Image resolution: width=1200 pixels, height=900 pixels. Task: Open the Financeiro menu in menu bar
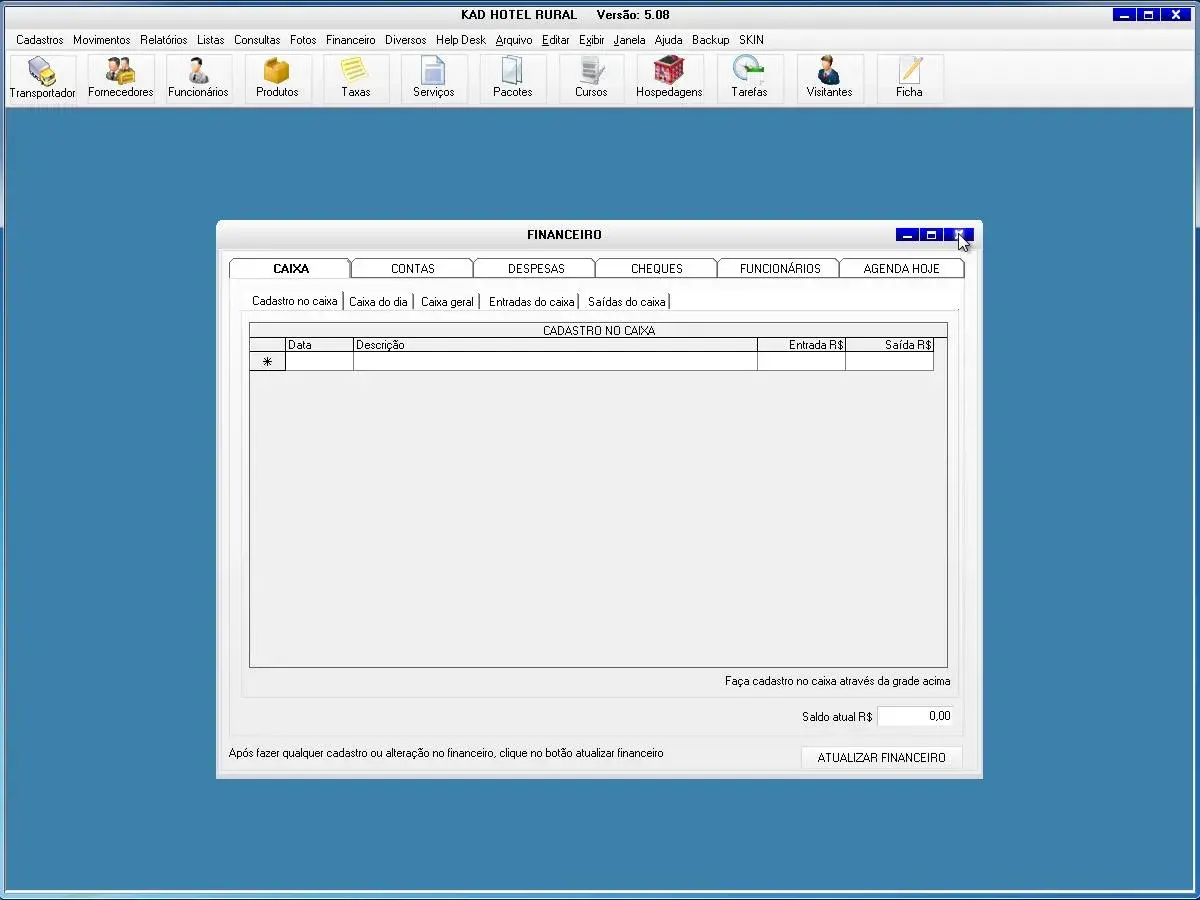(x=351, y=40)
